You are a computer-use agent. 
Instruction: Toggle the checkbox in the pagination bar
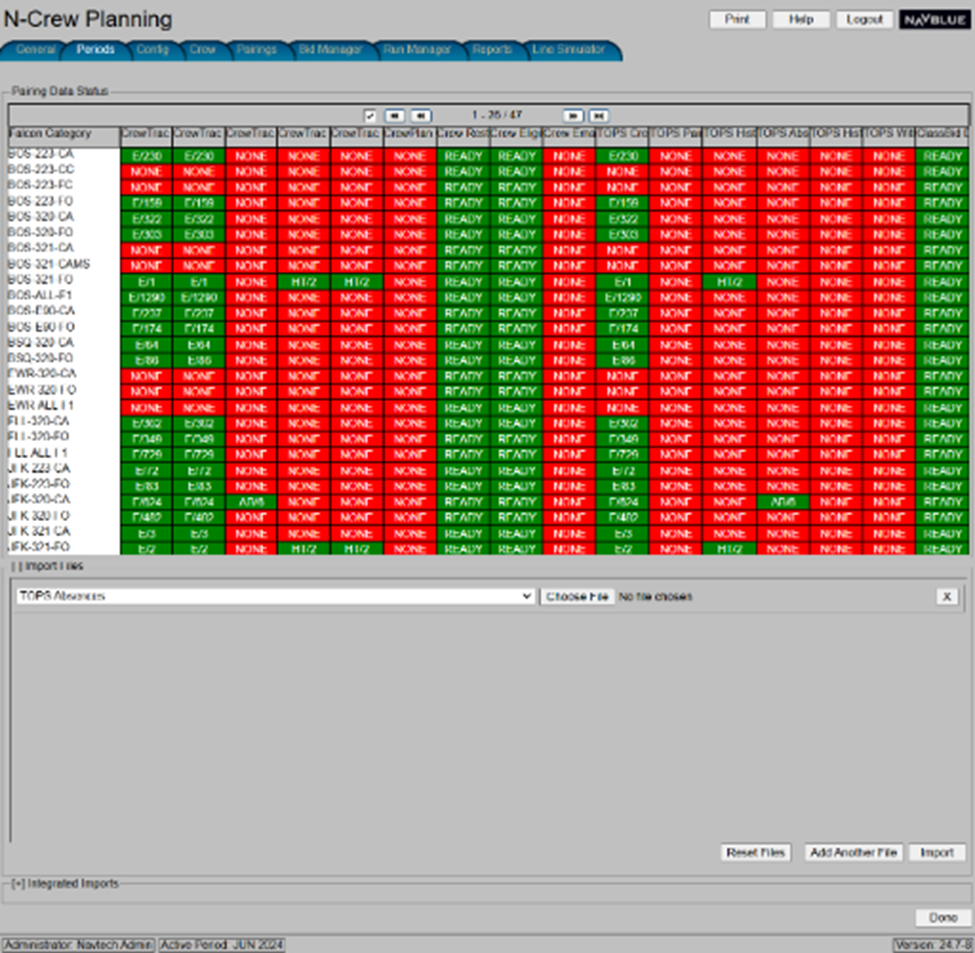[x=370, y=116]
